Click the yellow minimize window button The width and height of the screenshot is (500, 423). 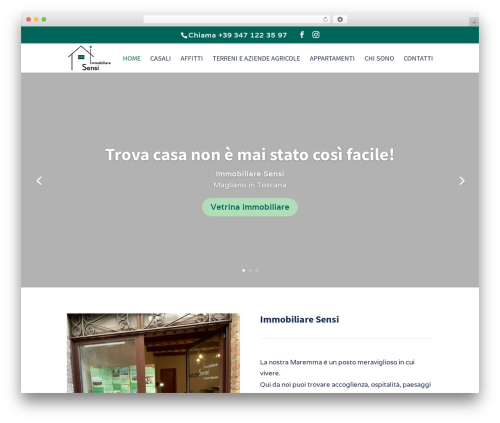(x=36, y=19)
